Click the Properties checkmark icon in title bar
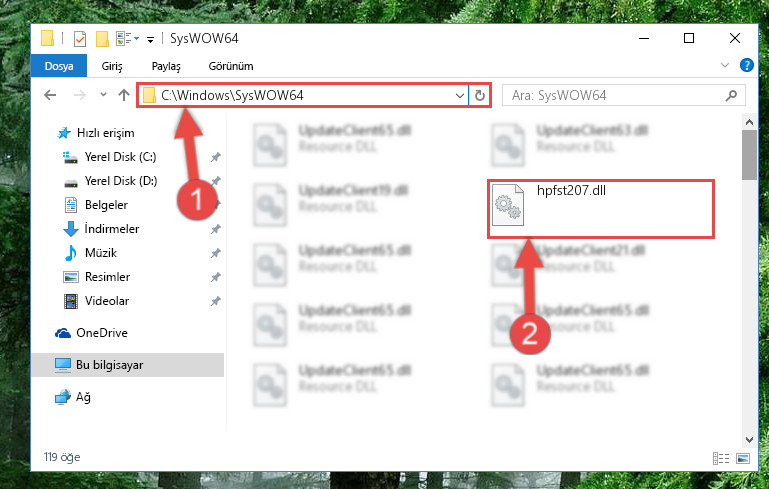 tap(79, 38)
